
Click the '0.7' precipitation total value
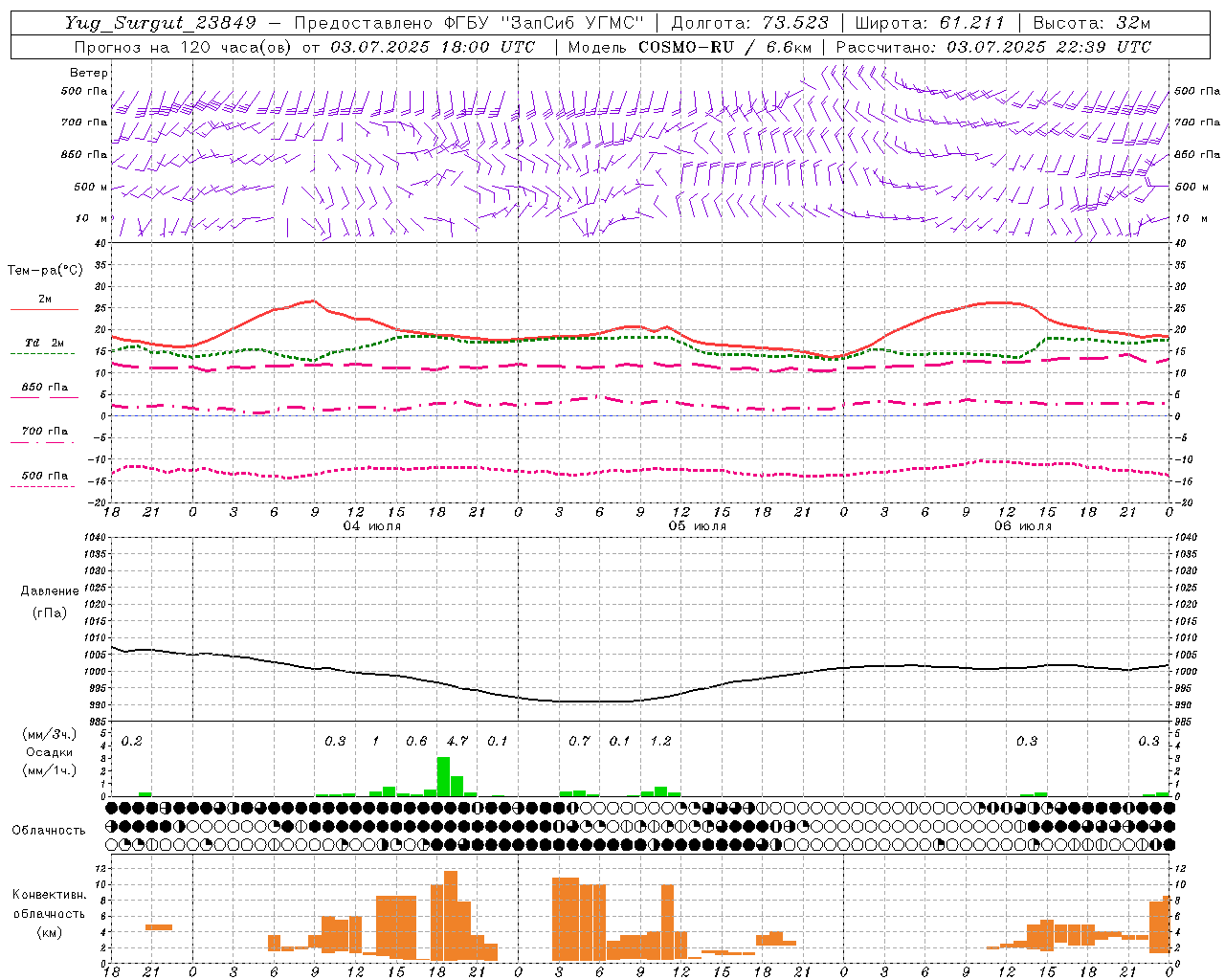click(x=579, y=741)
